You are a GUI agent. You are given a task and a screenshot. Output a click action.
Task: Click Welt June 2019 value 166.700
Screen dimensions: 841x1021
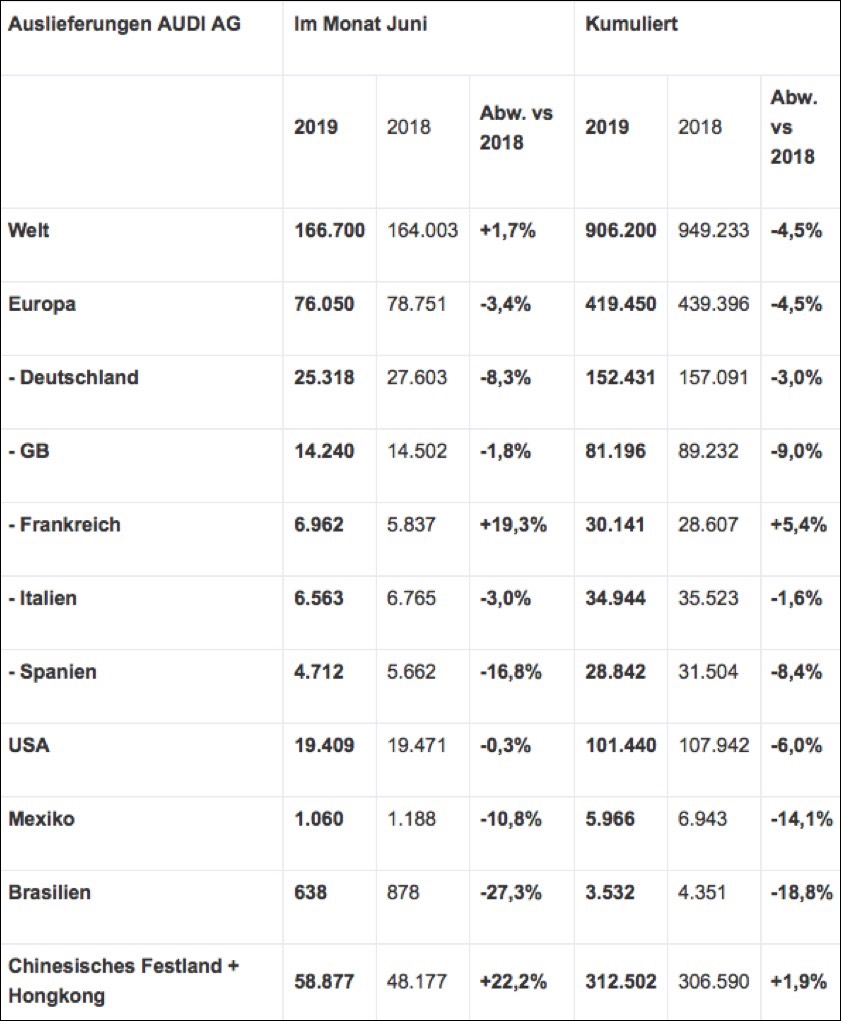[329, 231]
